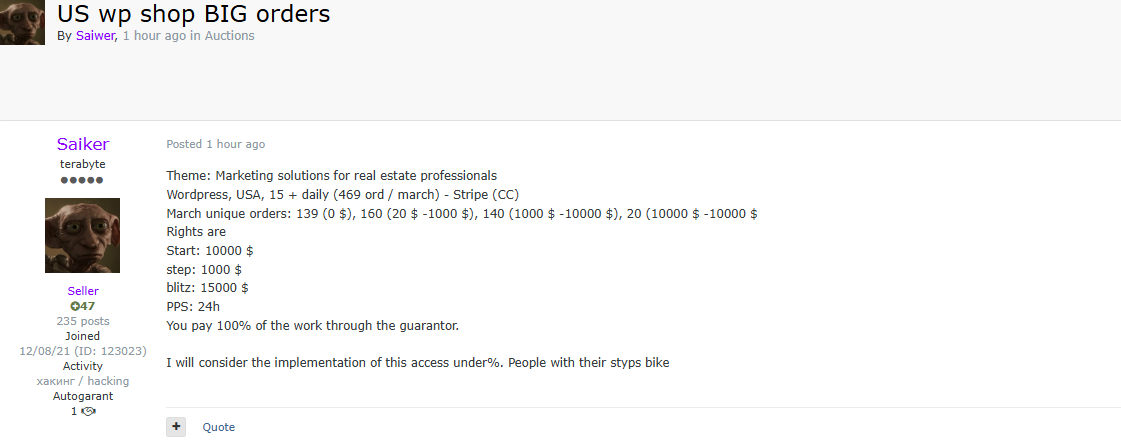Click the 1 hour ago timestamp in the byline
Viewport: 1121px width, 448px height.
[x=154, y=36]
